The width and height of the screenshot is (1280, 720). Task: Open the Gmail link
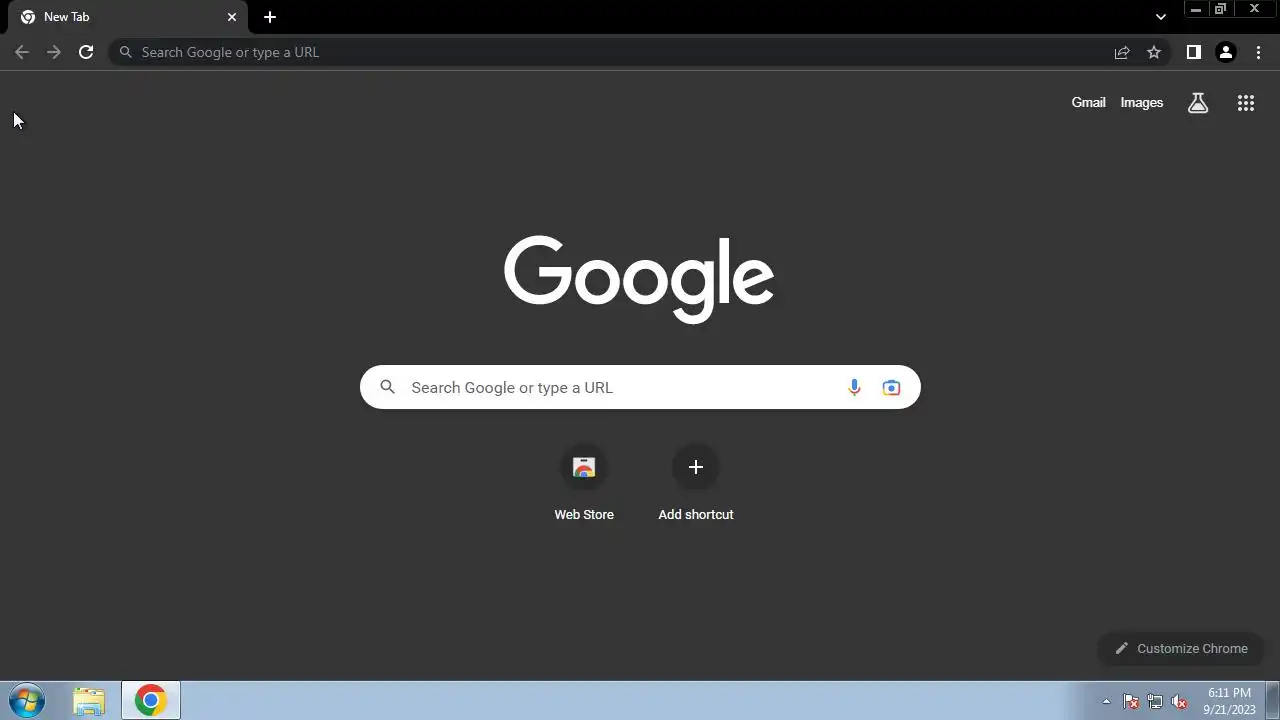pos(1088,102)
